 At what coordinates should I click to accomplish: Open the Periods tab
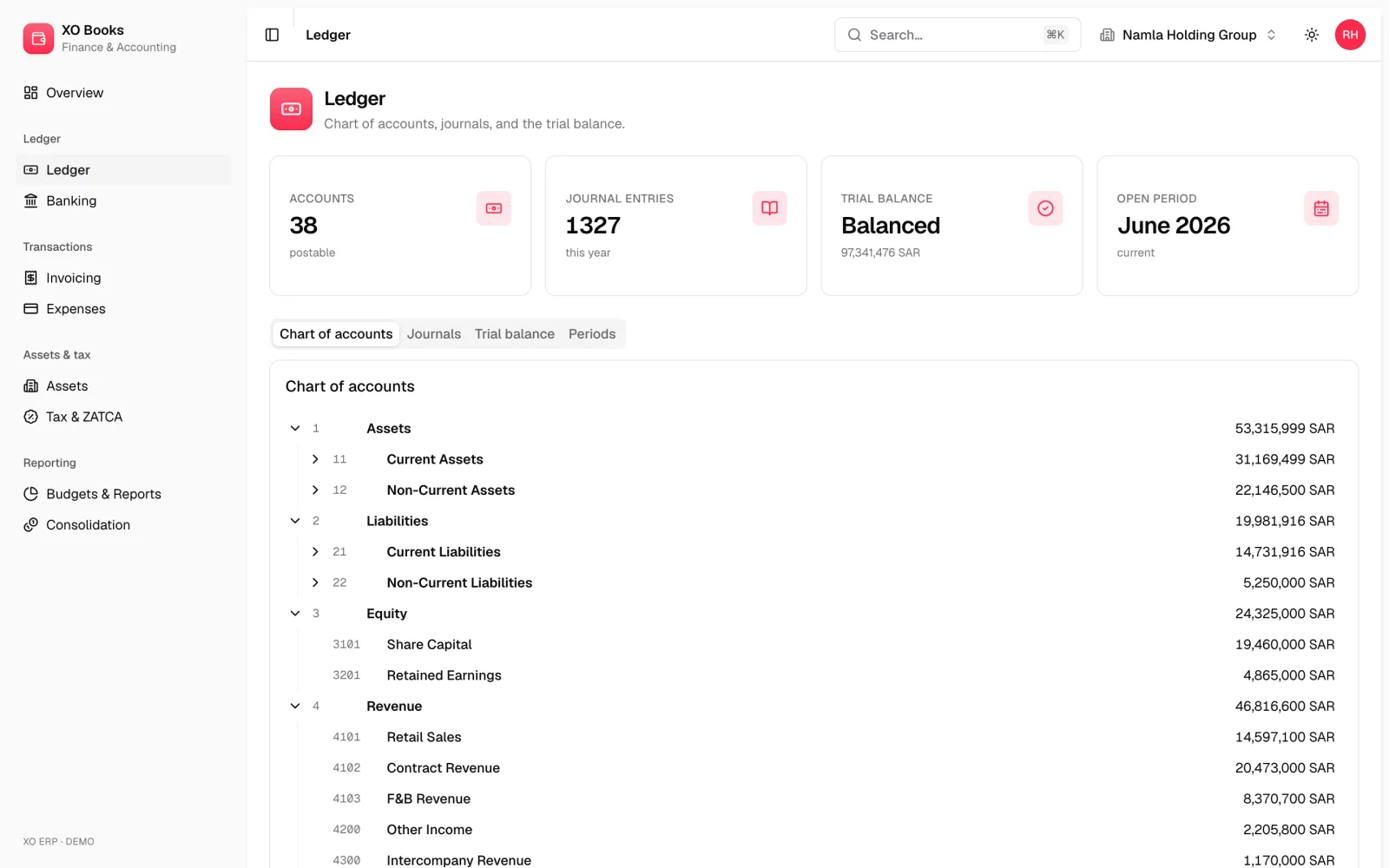(x=592, y=334)
